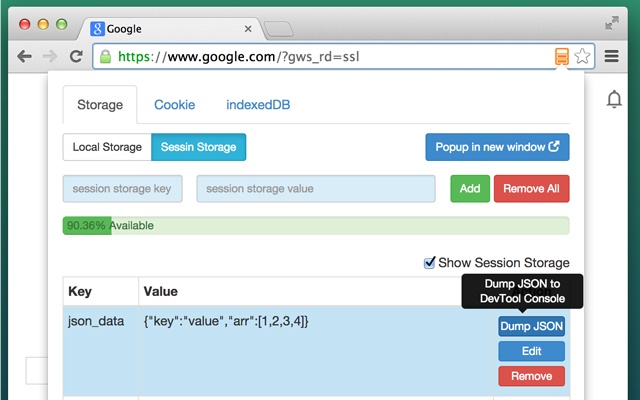Viewport: 640px width, 400px height.
Task: Click Popup in new window button
Action: click(497, 147)
